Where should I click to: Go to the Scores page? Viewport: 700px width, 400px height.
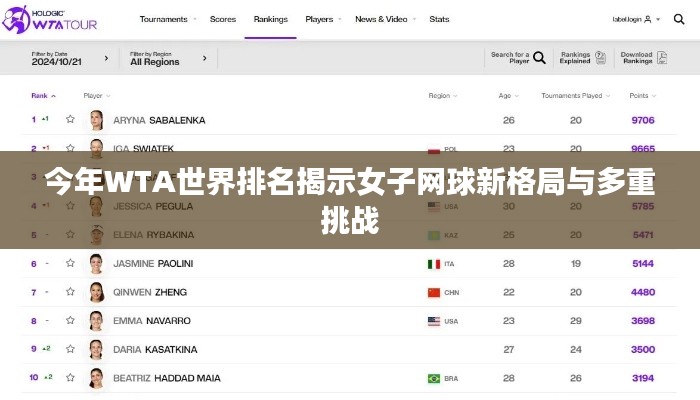pyautogui.click(x=223, y=19)
